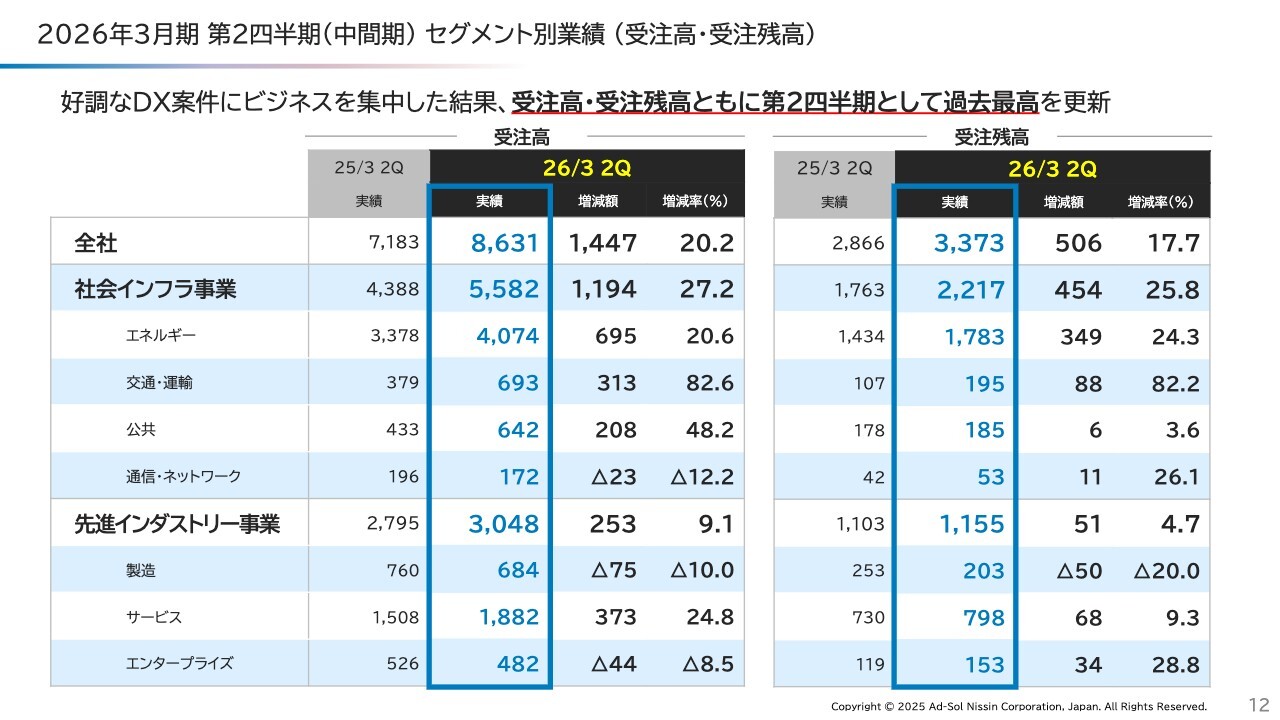The height and width of the screenshot is (720, 1280).
Task: Select the 受注高 section heading
Action: 521,138
